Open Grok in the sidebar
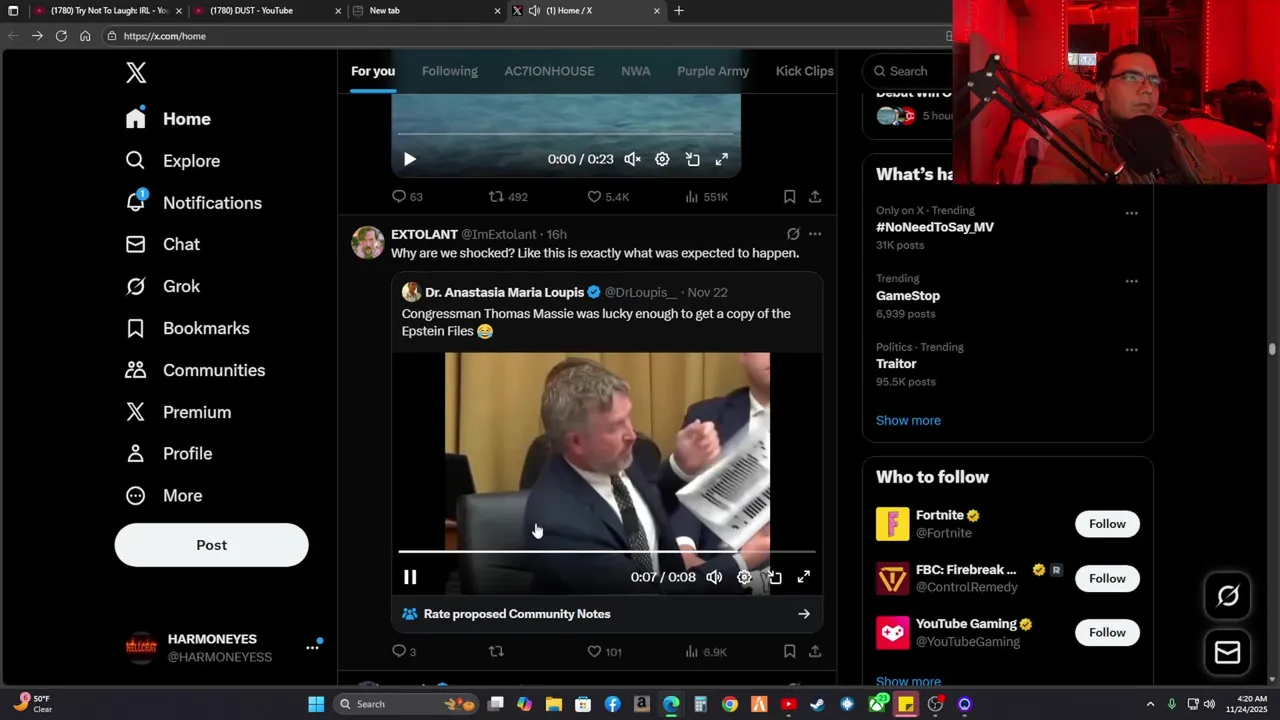Screen dimensions: 1280x720 pyautogui.click(x=162, y=286)
